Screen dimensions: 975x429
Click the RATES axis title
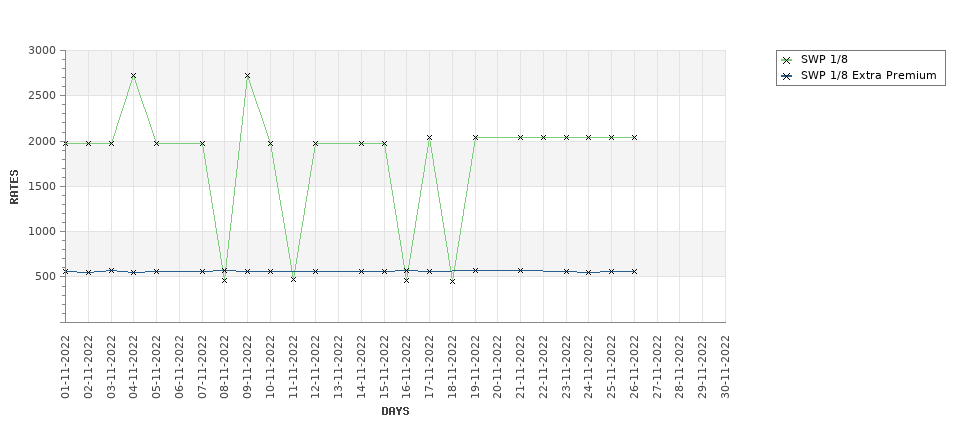tap(14, 187)
